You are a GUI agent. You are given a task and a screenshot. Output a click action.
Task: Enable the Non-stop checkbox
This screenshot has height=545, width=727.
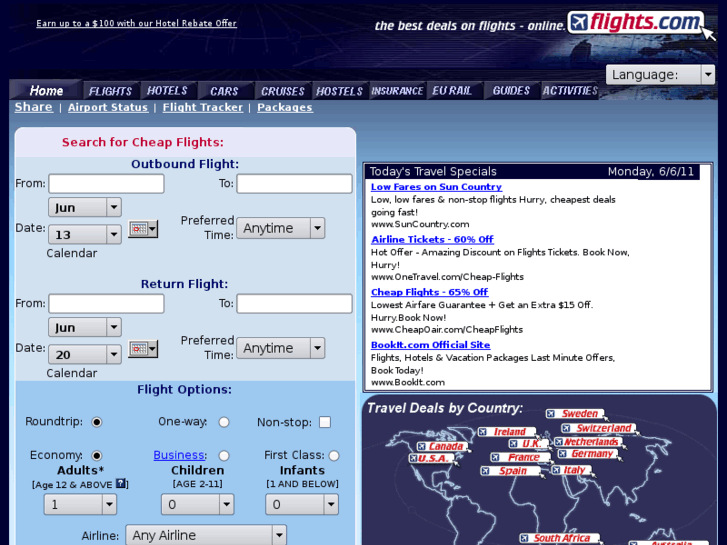point(325,422)
